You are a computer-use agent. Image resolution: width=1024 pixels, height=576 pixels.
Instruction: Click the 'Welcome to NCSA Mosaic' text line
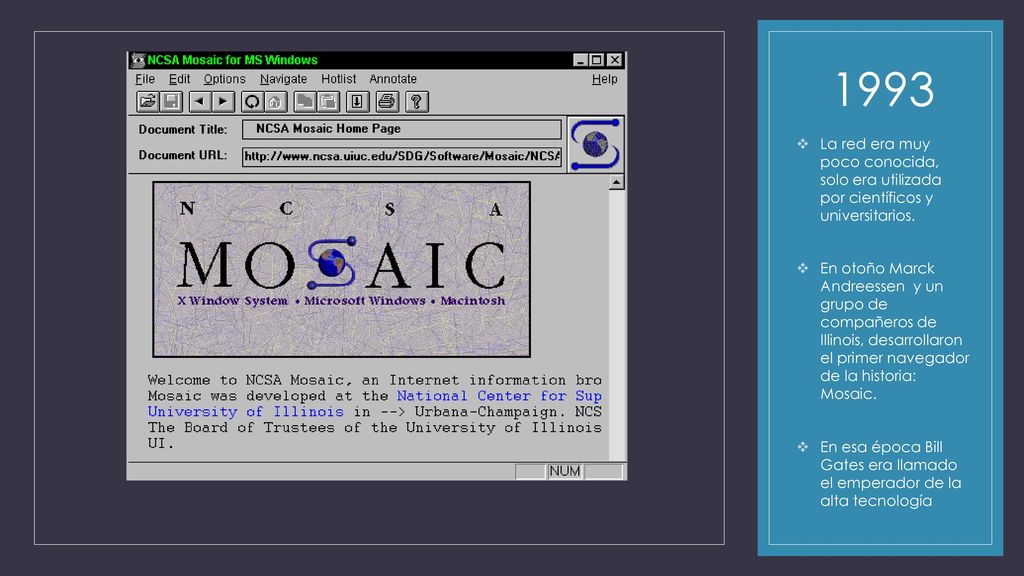[x=374, y=380]
